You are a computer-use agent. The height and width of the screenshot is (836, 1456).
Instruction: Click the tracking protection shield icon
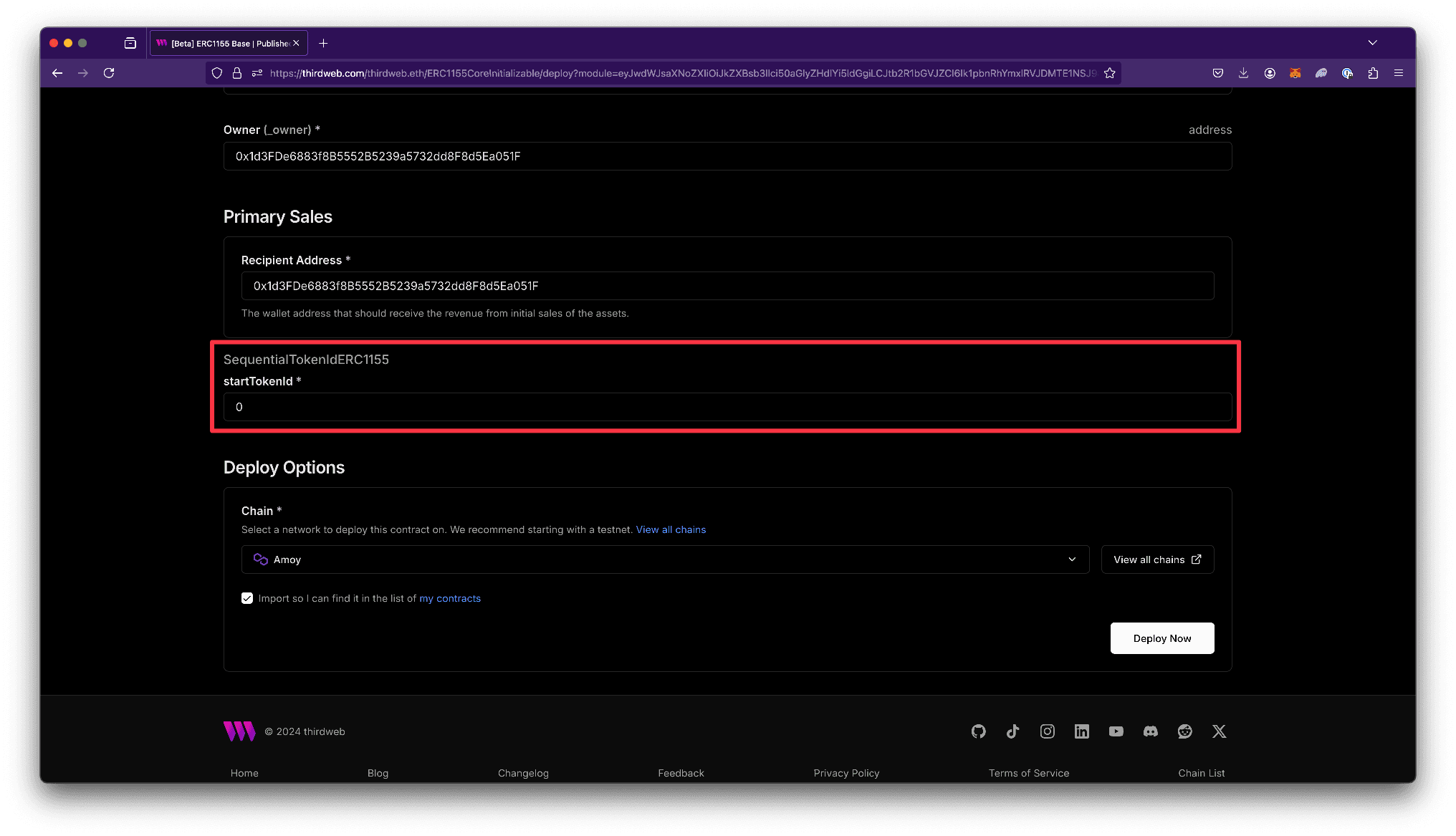point(217,72)
